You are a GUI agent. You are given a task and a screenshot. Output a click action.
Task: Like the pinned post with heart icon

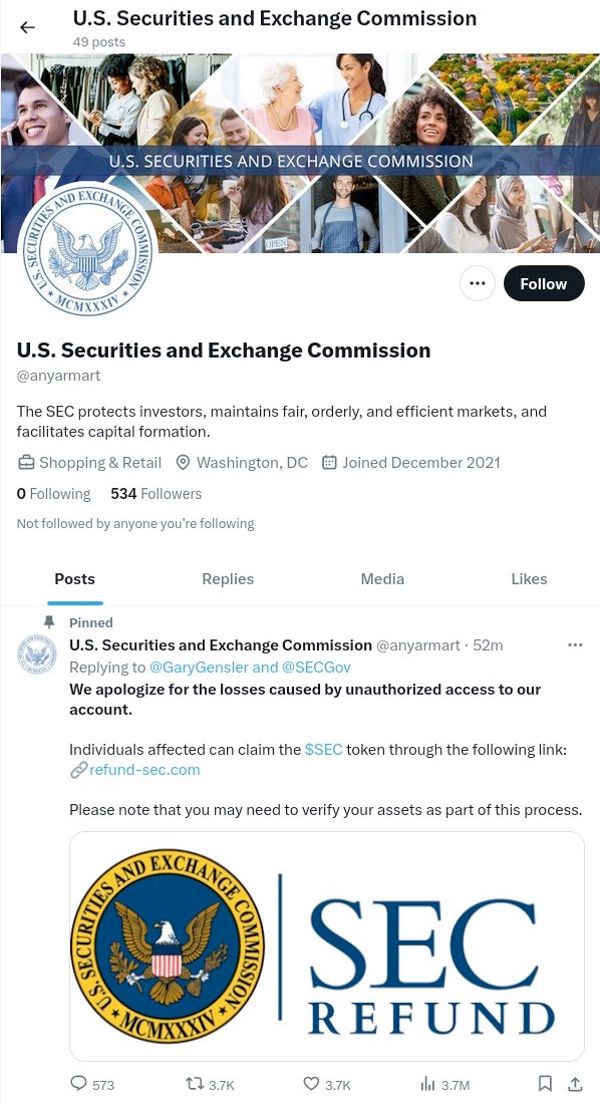[311, 1083]
